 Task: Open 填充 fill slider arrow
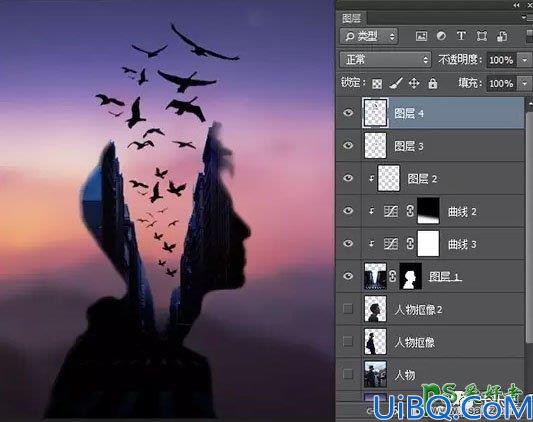[x=524, y=83]
